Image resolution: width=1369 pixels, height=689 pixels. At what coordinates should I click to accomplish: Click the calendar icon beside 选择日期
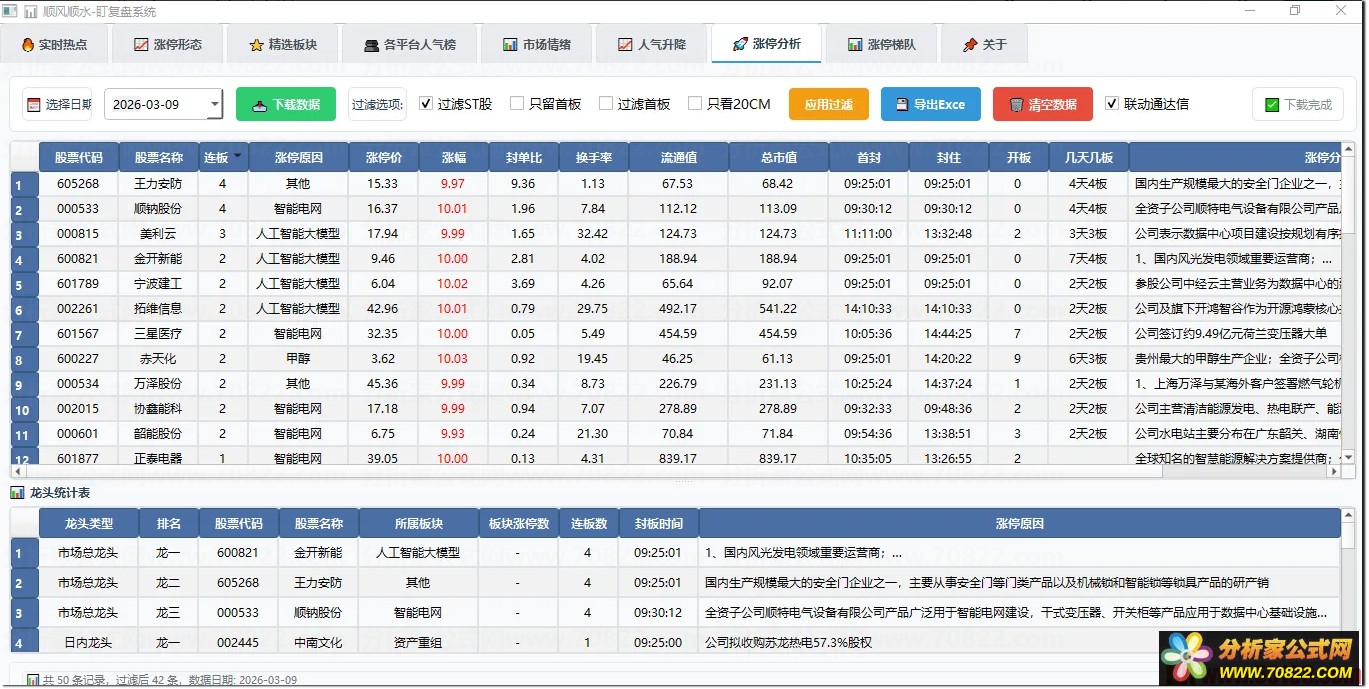(x=33, y=105)
